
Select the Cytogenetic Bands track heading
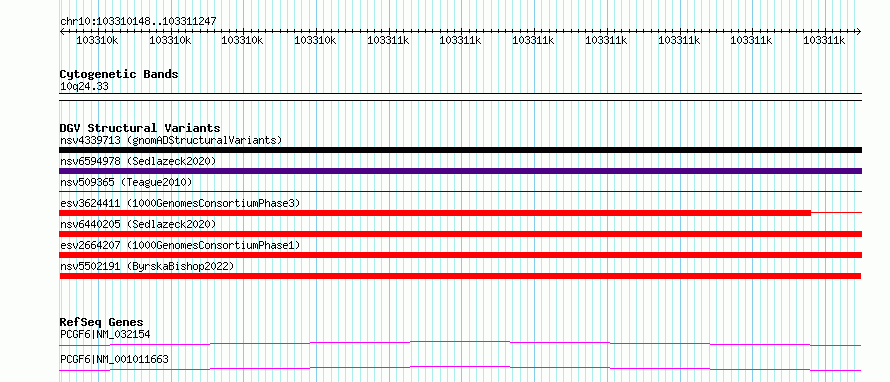tap(119, 74)
